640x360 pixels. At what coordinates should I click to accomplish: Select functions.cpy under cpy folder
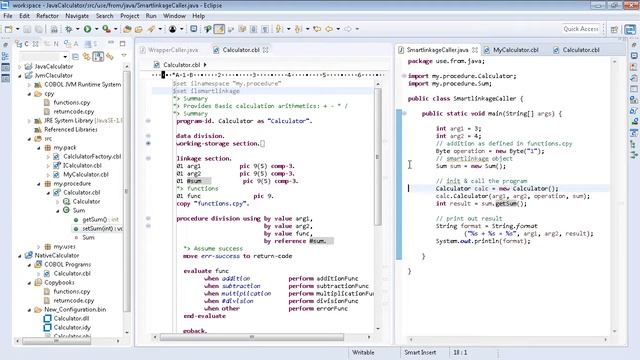[x=72, y=102]
